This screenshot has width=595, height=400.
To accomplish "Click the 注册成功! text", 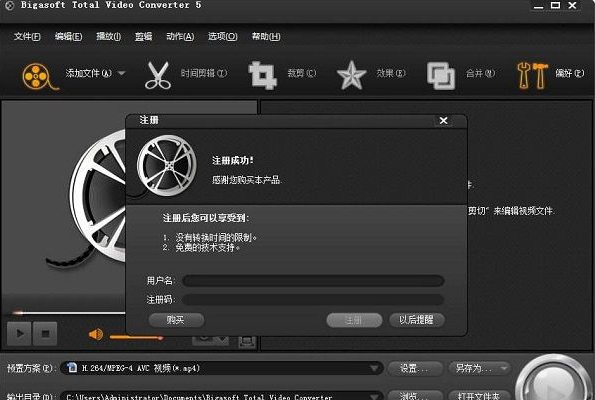I will tap(233, 161).
